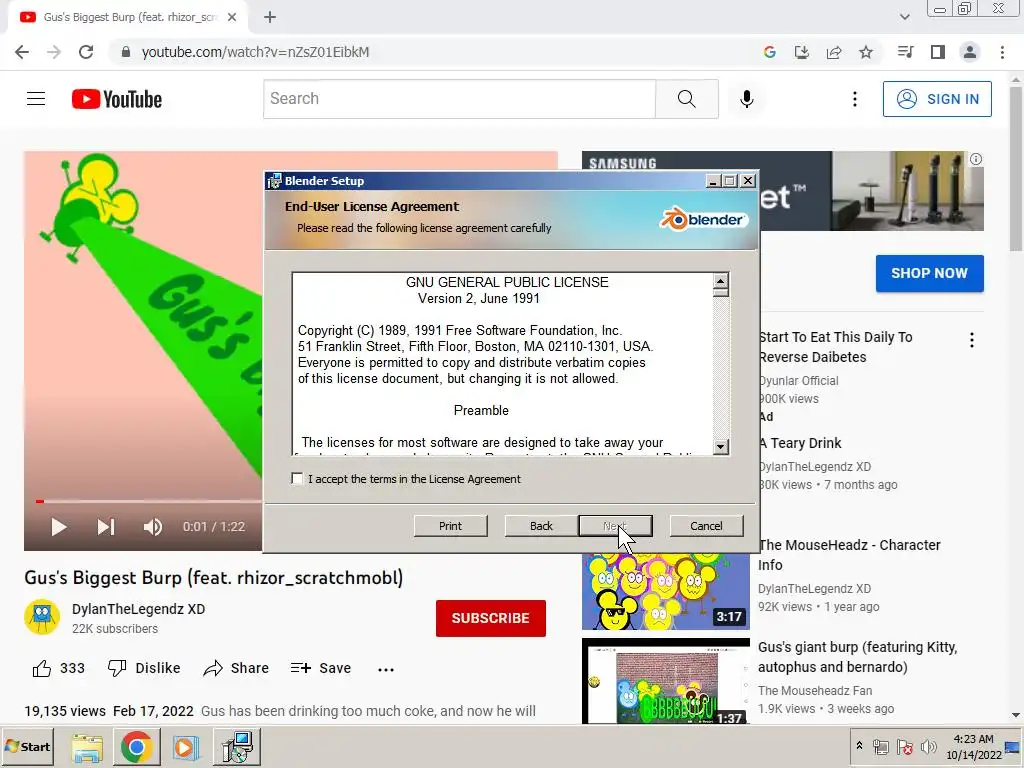
Task: Click SHOP NOW on the Samsung ad
Action: point(929,273)
